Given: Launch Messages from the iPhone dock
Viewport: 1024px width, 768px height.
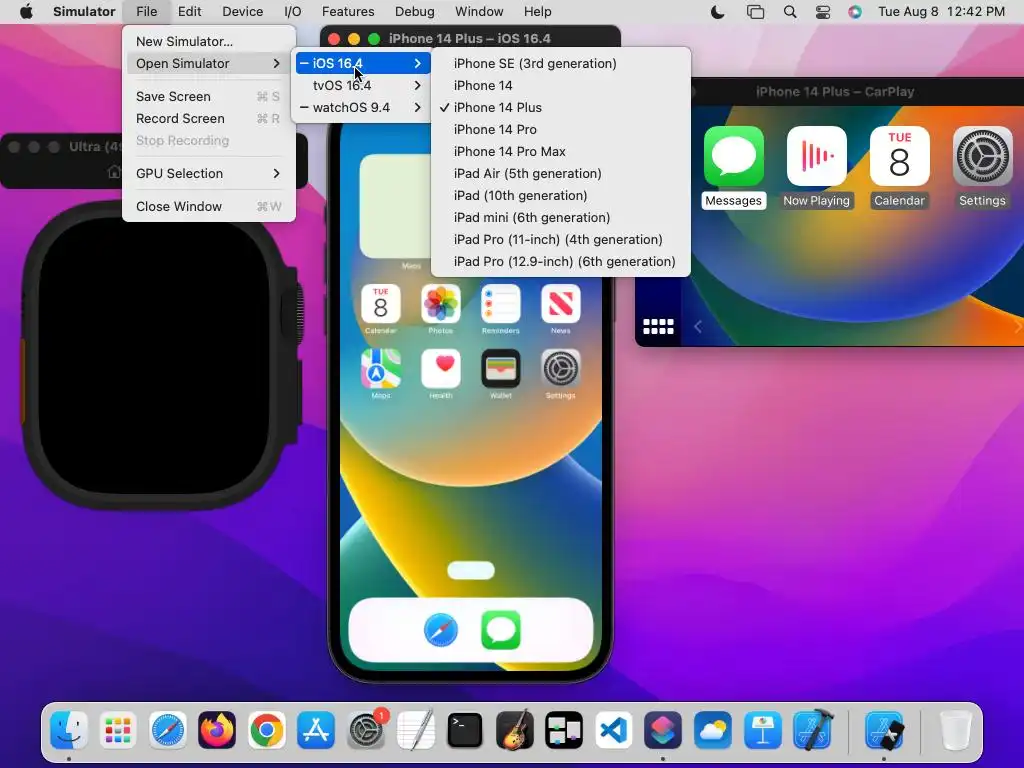Looking at the screenshot, I should 501,630.
